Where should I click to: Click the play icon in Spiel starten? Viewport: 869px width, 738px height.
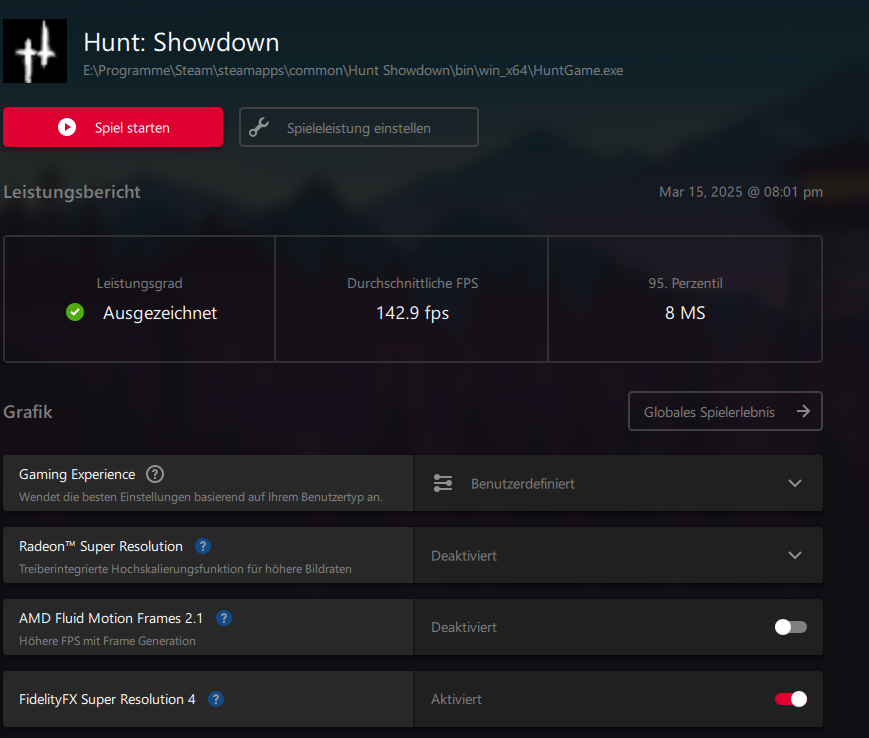pos(67,127)
